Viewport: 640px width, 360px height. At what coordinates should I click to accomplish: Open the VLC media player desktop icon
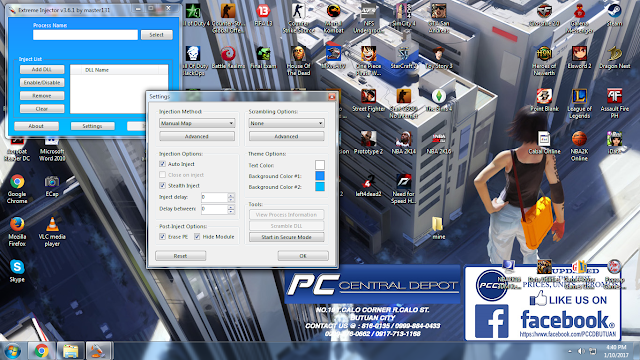tap(52, 231)
